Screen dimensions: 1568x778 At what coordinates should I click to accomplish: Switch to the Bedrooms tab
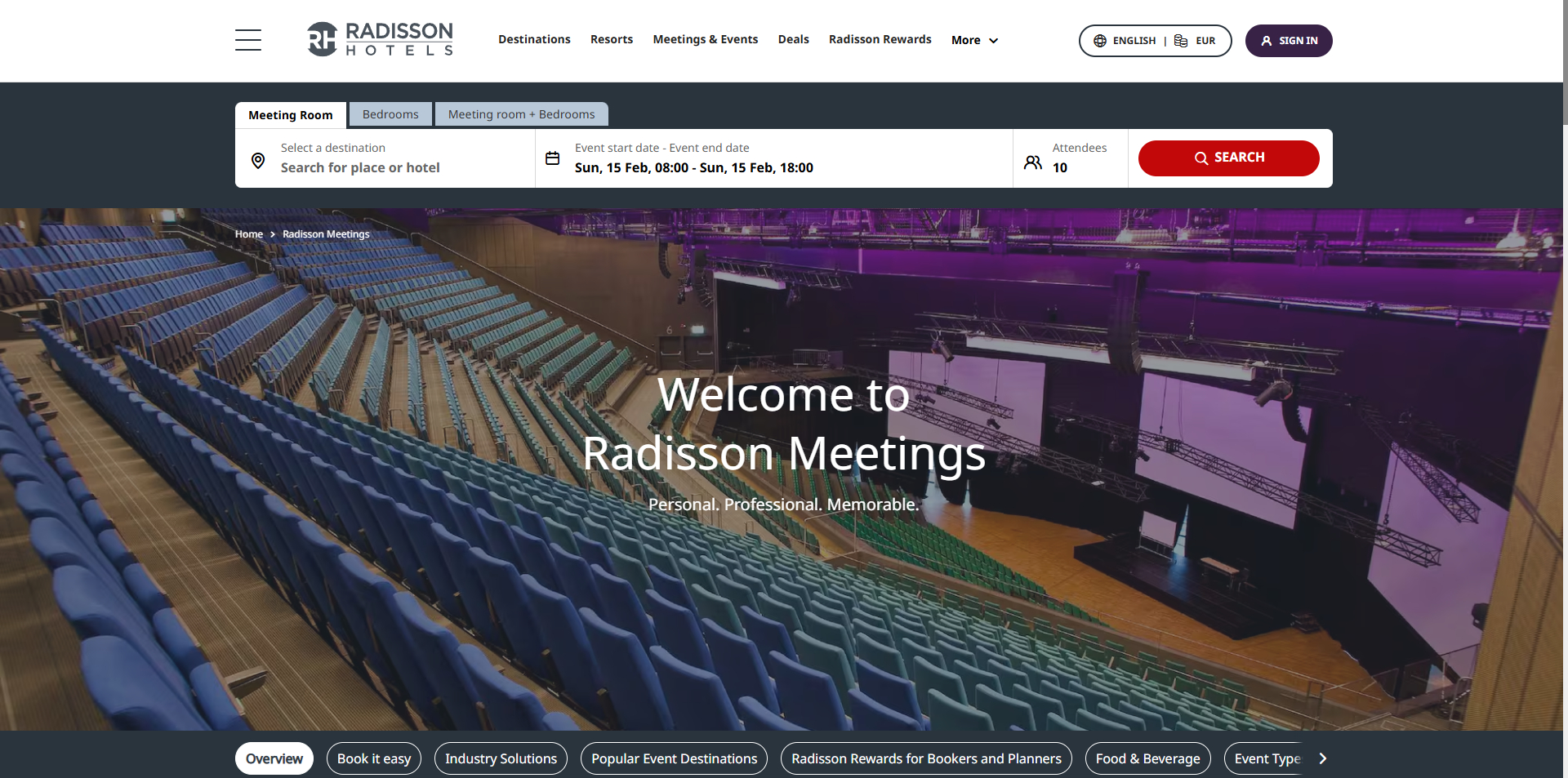[390, 113]
